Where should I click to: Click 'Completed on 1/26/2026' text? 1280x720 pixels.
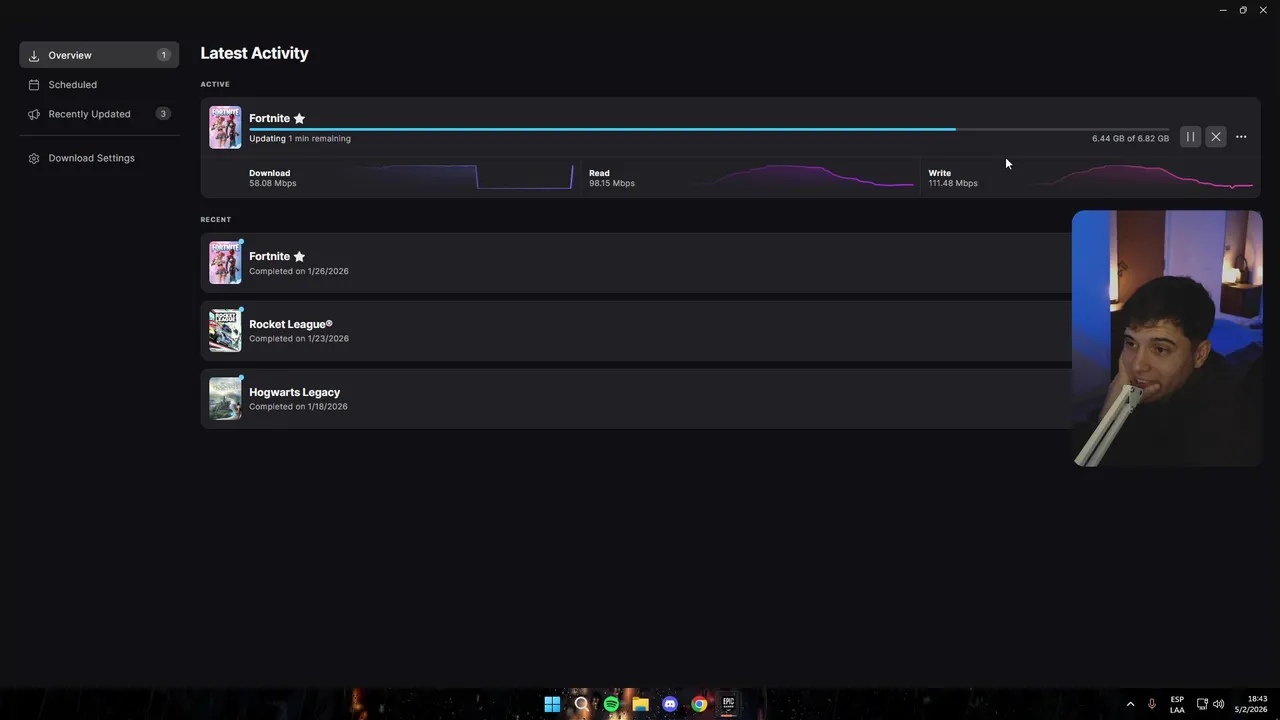pyautogui.click(x=299, y=271)
